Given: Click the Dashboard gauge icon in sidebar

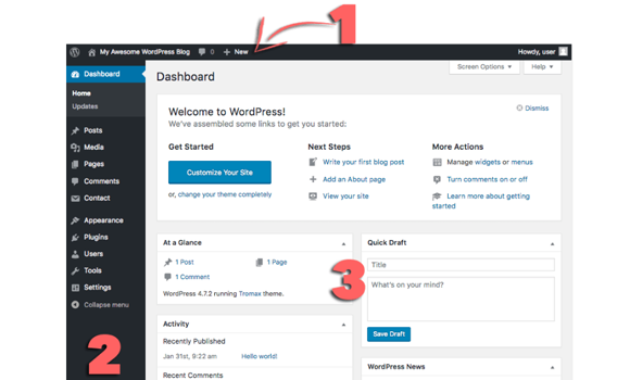Looking at the screenshot, I should (x=75, y=74).
